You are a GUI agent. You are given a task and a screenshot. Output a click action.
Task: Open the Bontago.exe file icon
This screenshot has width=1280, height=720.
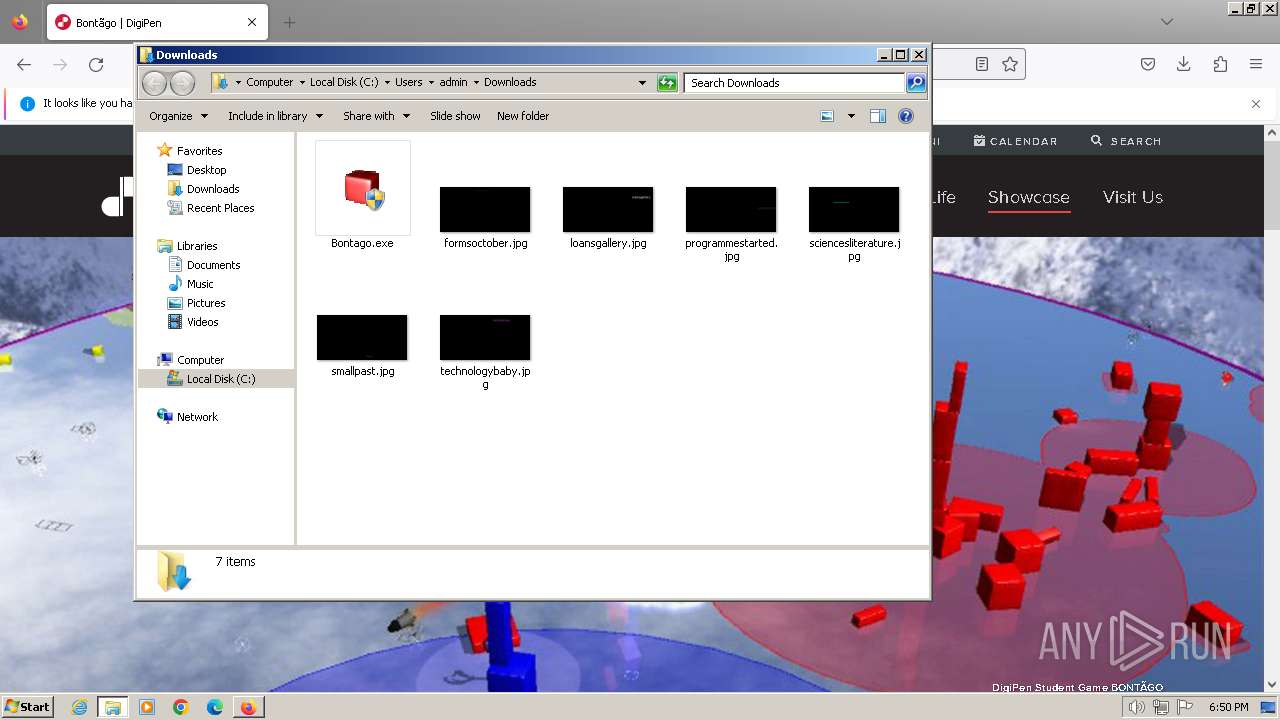(x=363, y=188)
